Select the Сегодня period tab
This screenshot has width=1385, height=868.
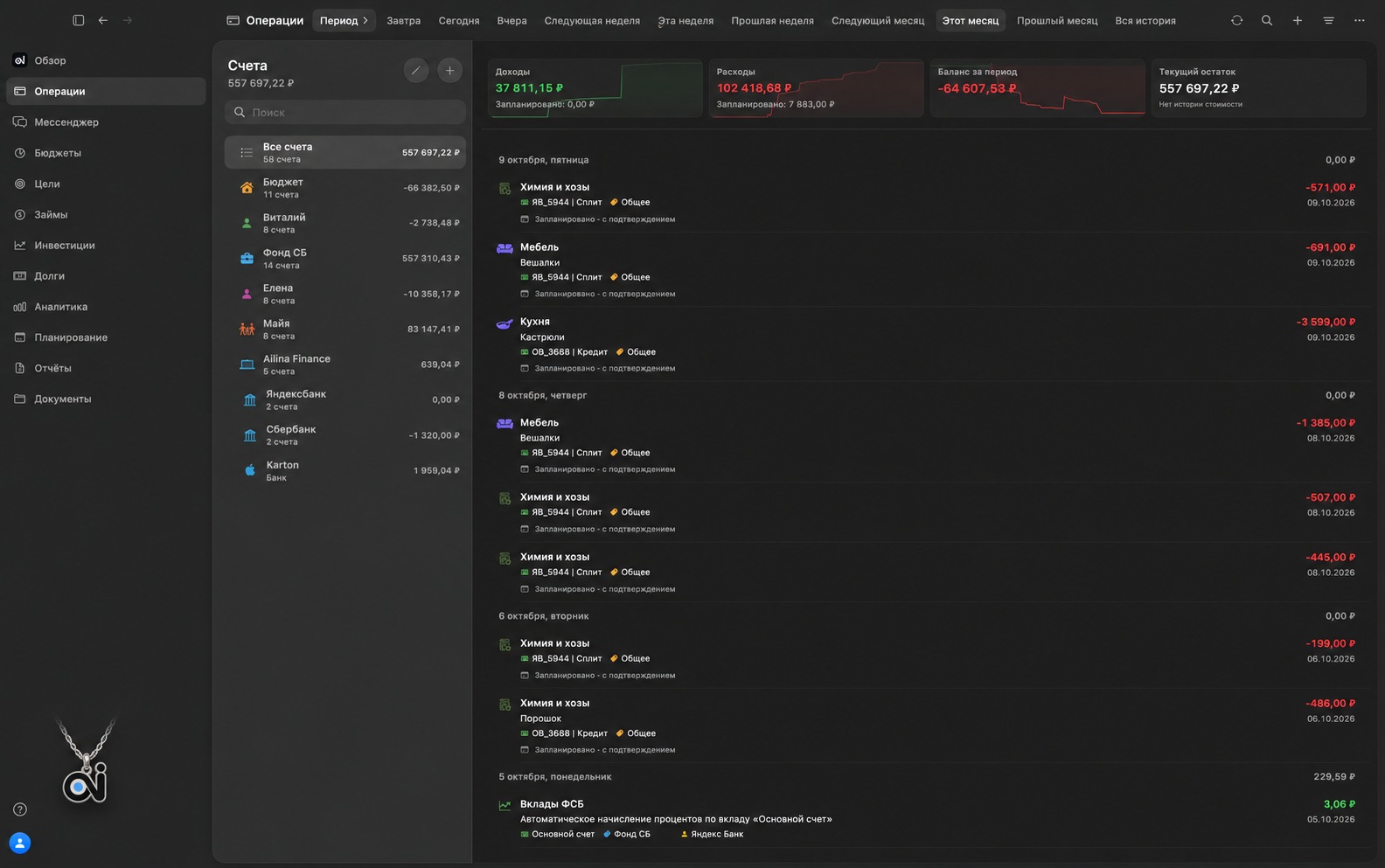(x=459, y=20)
